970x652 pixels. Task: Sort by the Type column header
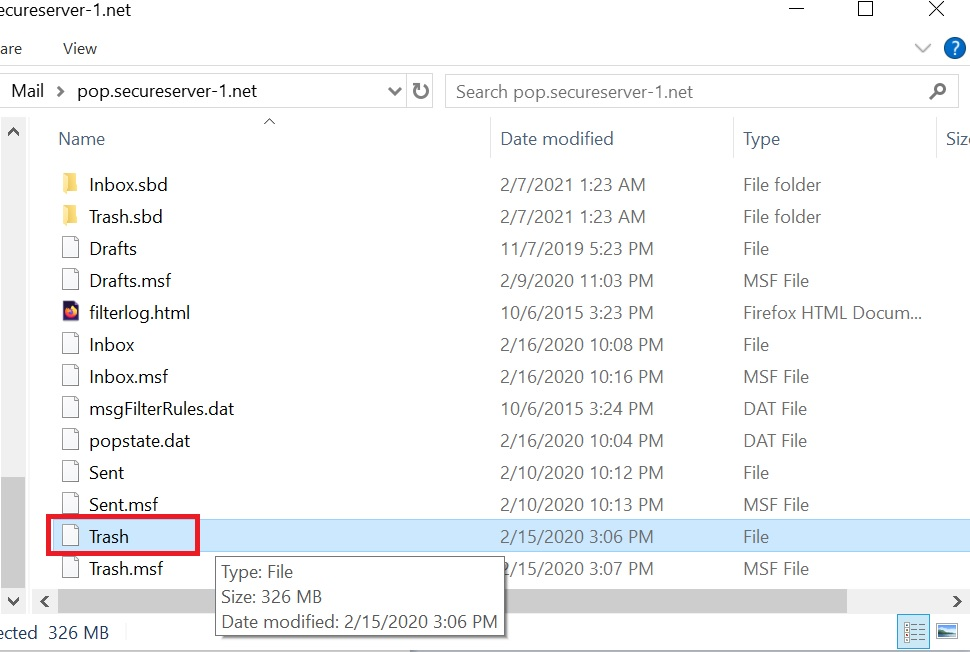761,139
